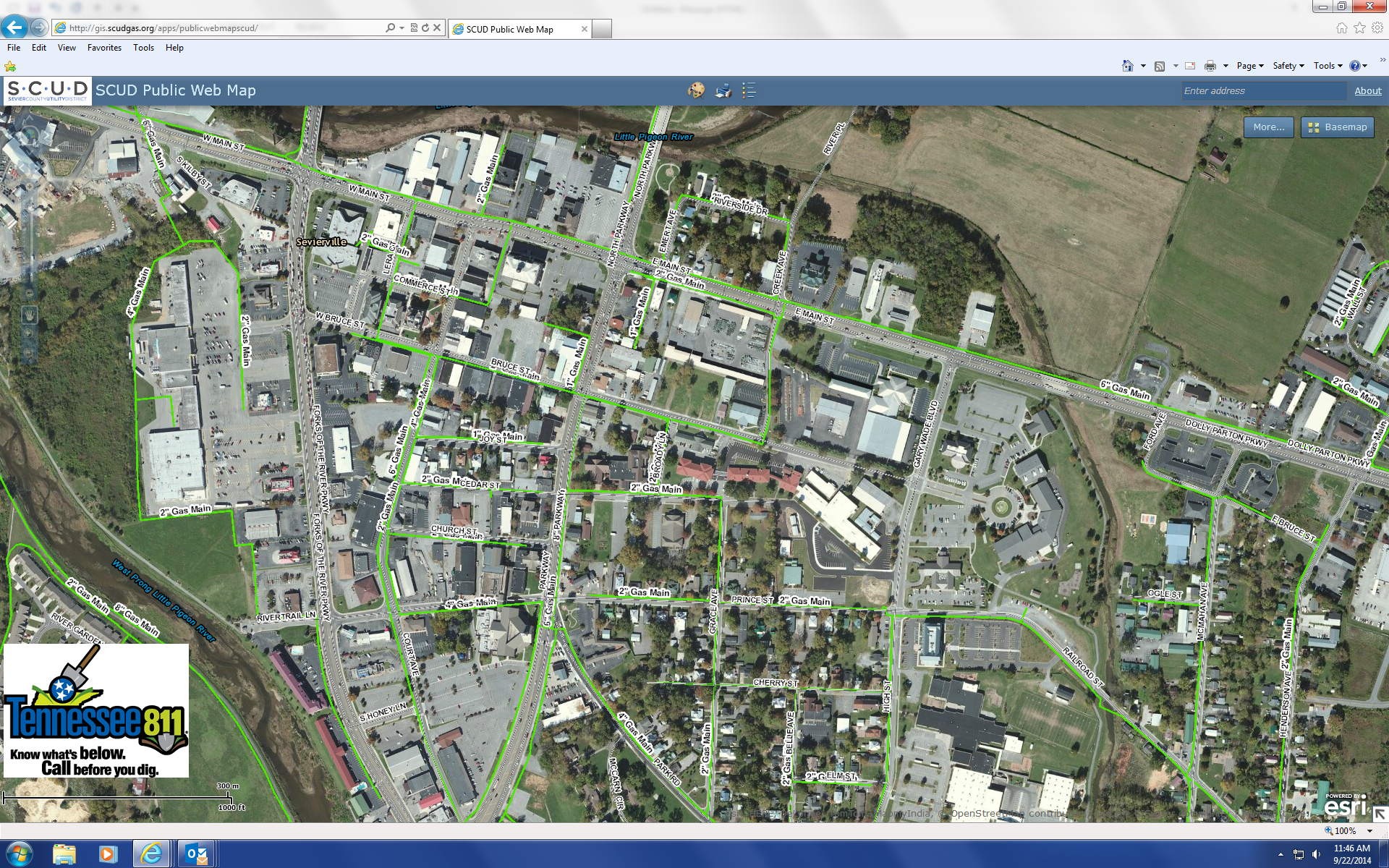Image resolution: width=1389 pixels, height=868 pixels.
Task: Expand the command bar overflow chevron
Action: 1382,61
